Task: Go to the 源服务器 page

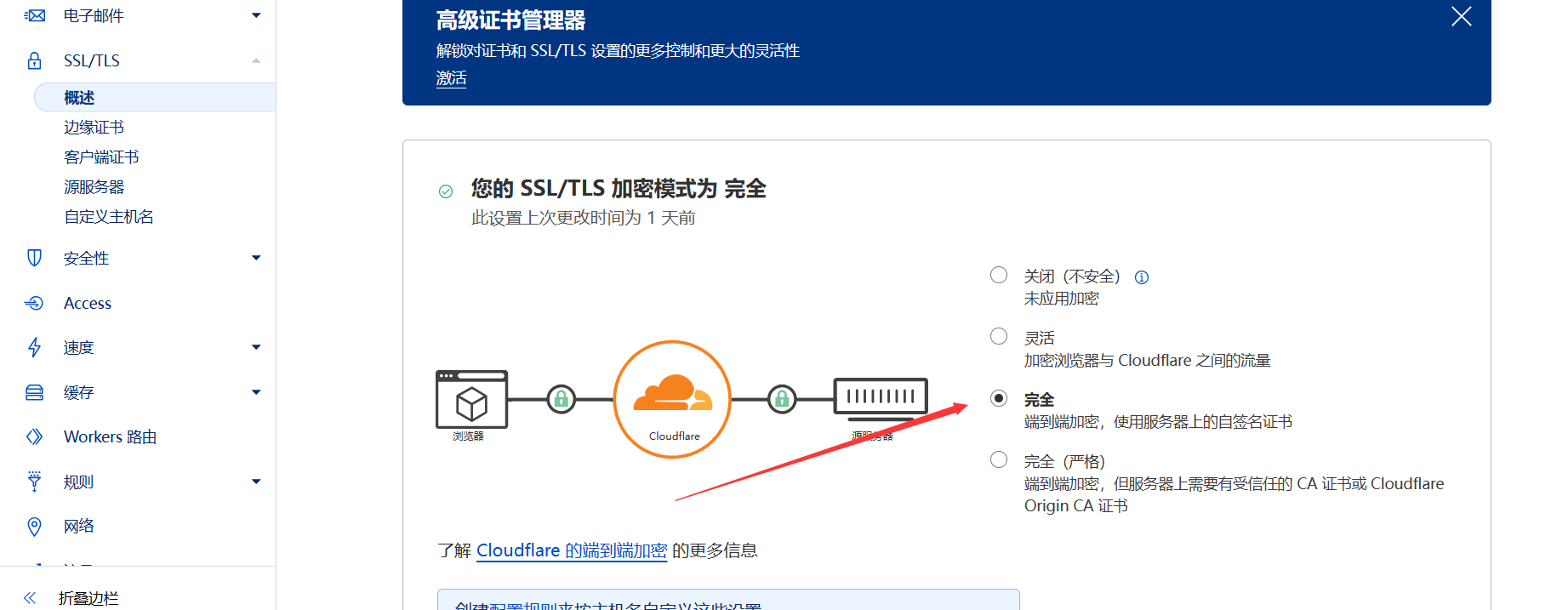Action: 94,186
